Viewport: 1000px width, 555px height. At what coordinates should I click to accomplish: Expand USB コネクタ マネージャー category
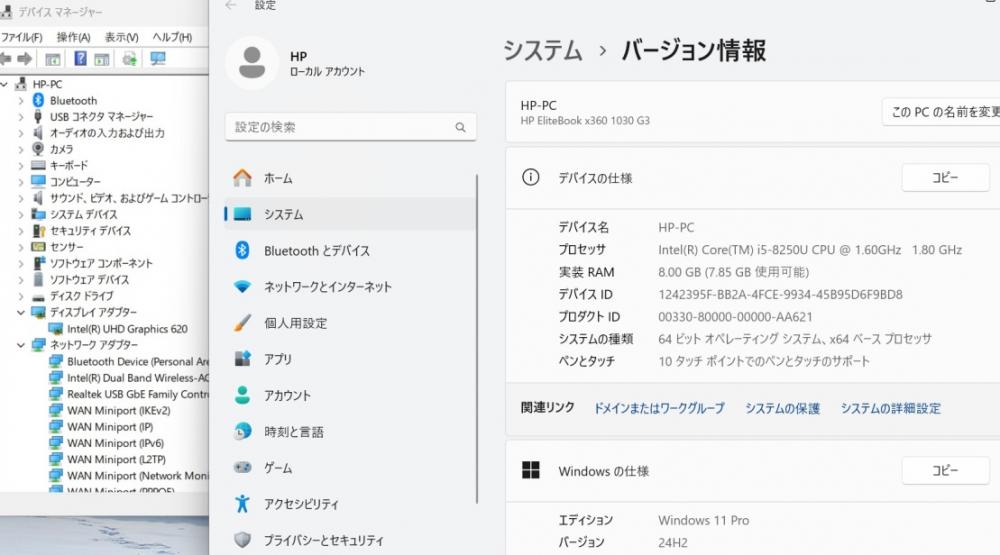pos(21,117)
